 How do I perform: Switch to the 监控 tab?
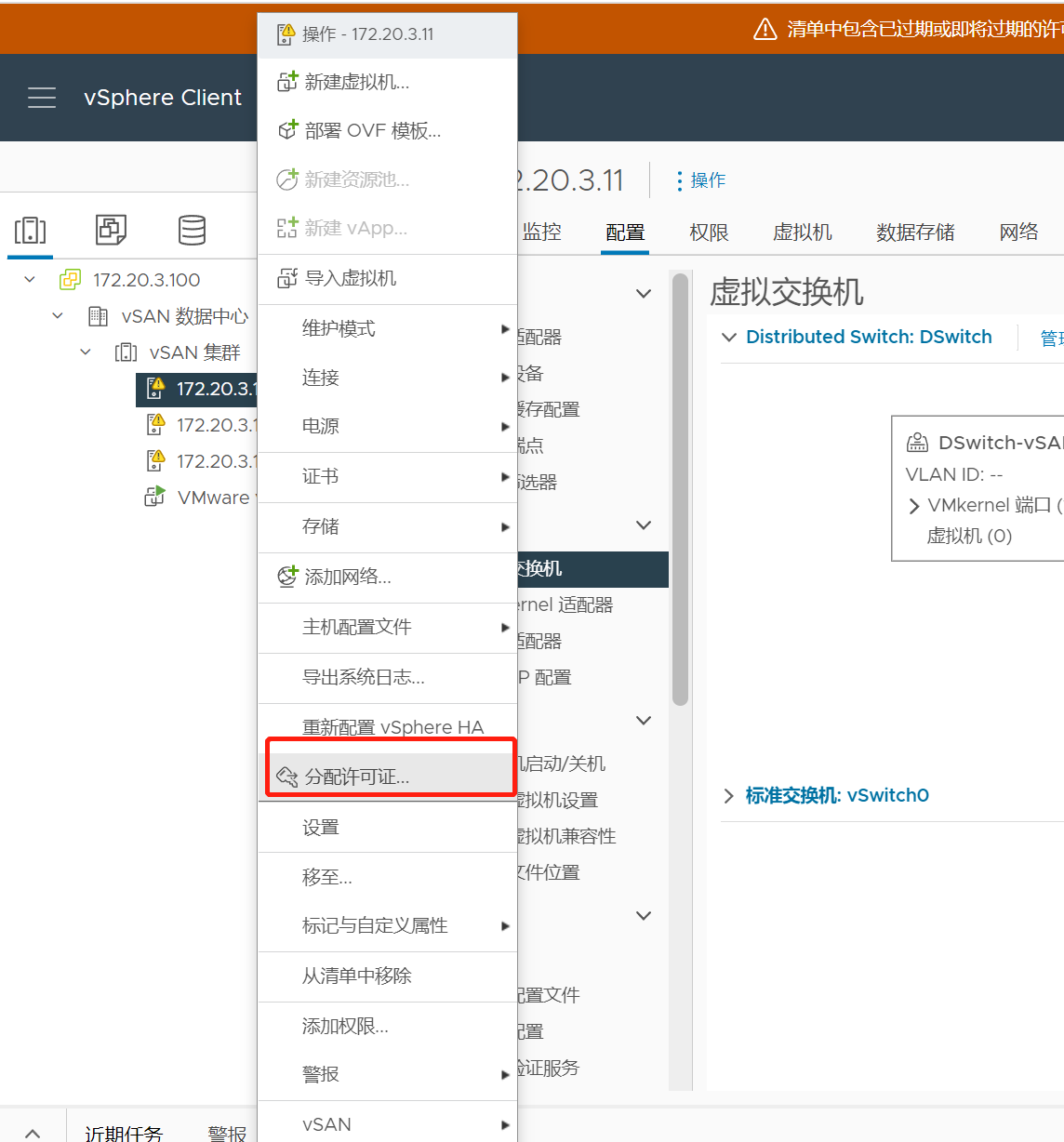(x=542, y=232)
